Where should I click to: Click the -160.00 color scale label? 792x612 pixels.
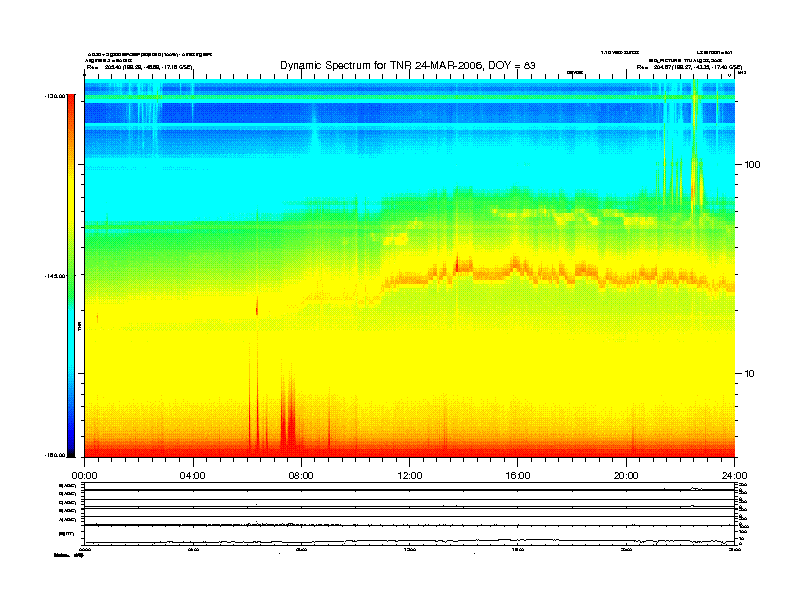click(x=55, y=455)
